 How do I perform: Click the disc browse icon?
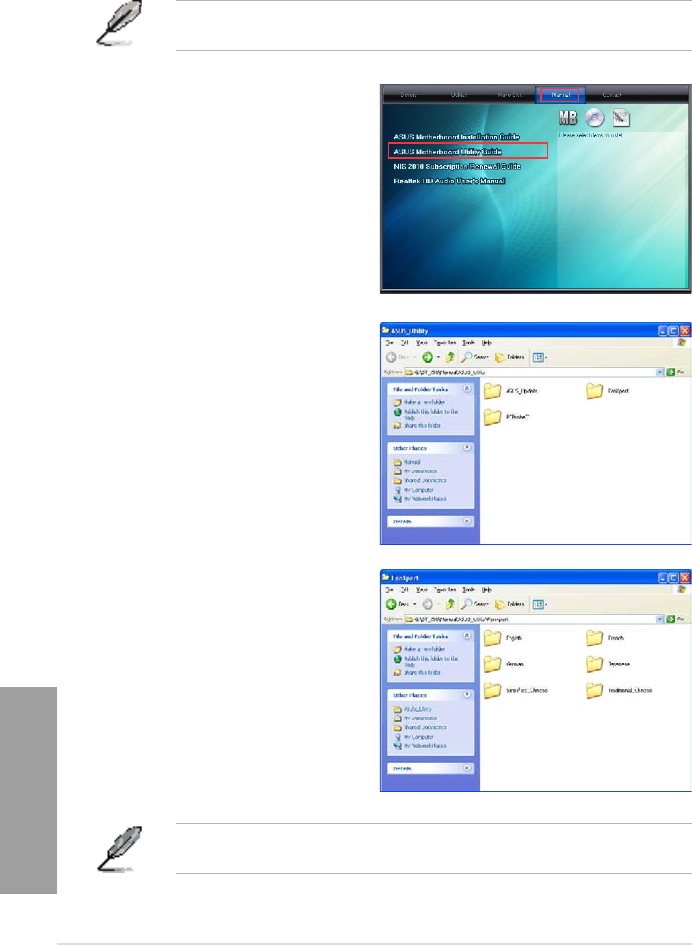click(x=595, y=118)
